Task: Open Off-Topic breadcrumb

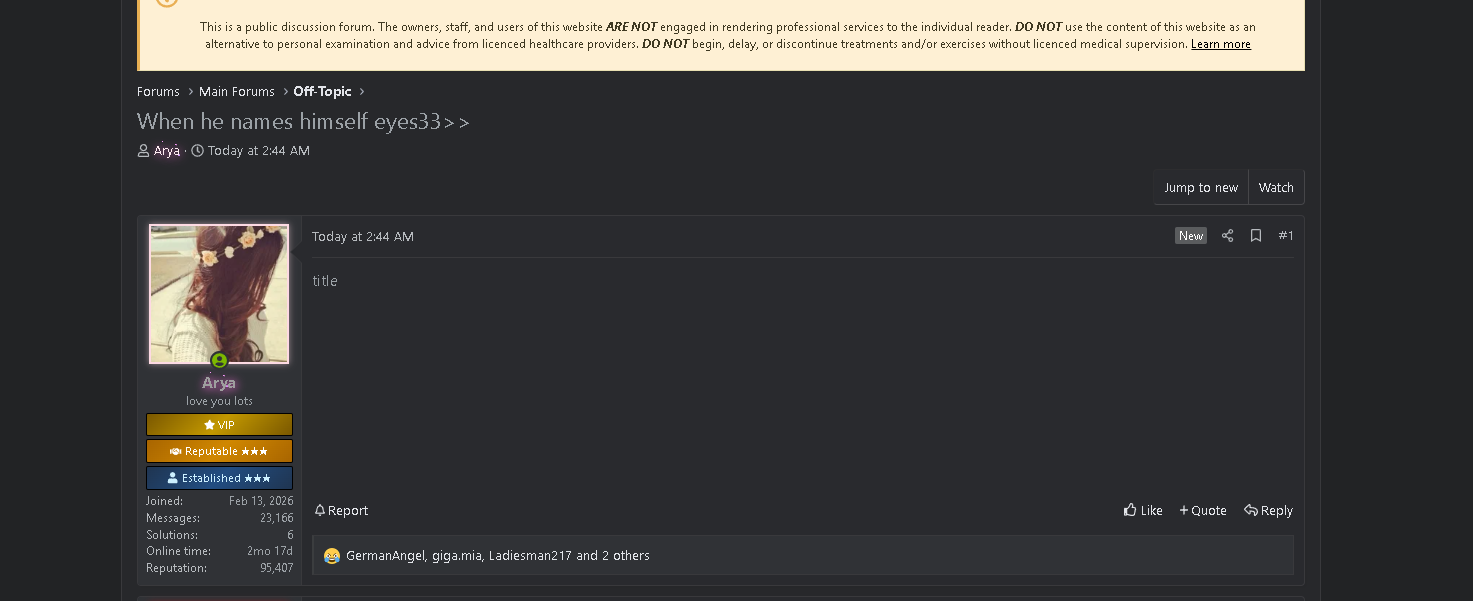Action: 322,91
